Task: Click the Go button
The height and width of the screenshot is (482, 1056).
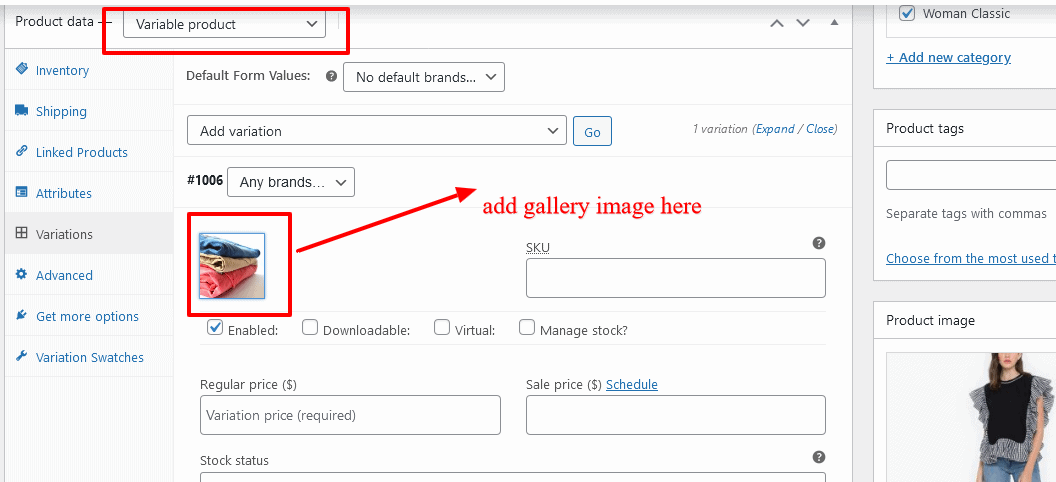Action: 592,131
